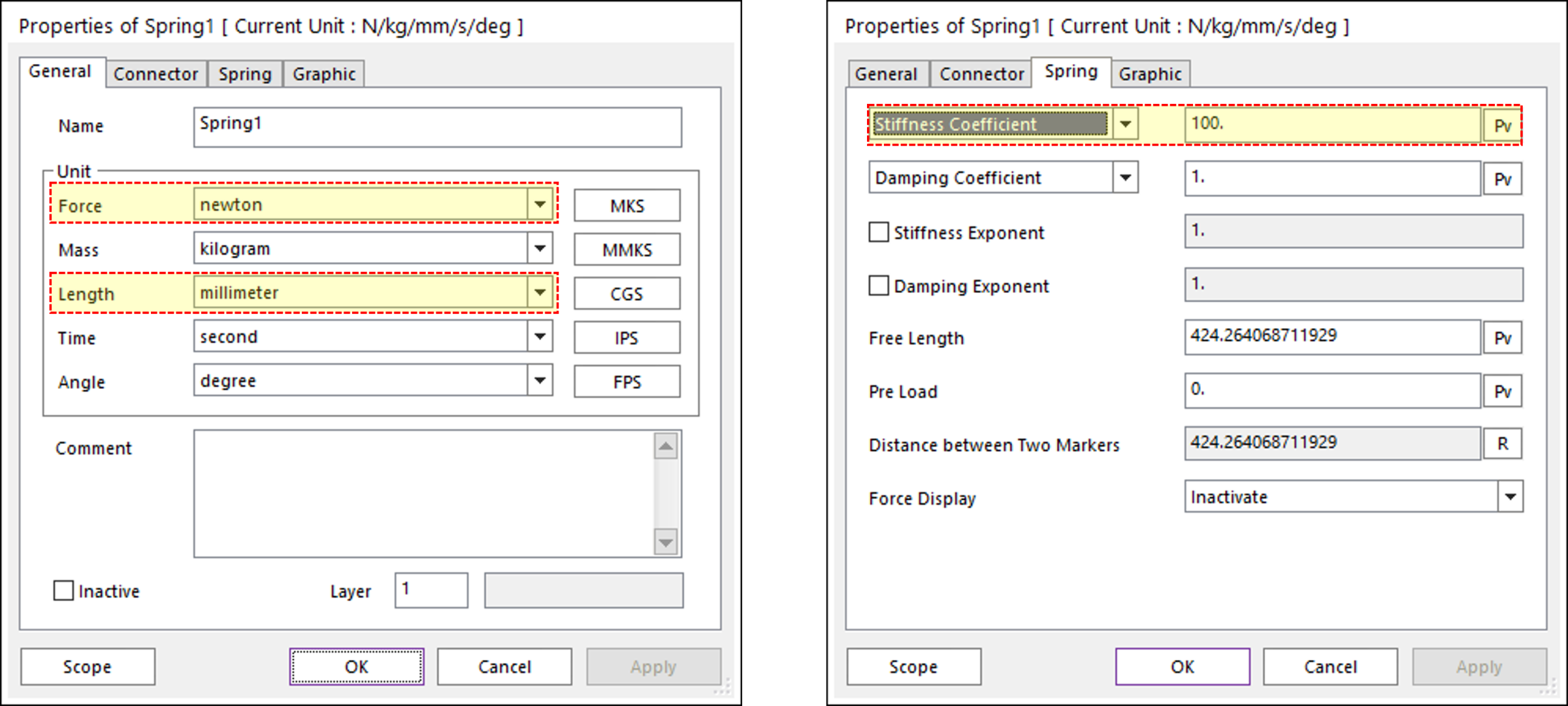Switch to Connector tab in left dialog

155,74
